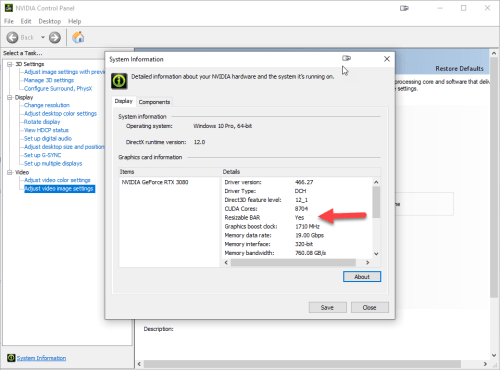Open Manage 3D settings
Screen dimensions: 500x370
(x=49, y=80)
